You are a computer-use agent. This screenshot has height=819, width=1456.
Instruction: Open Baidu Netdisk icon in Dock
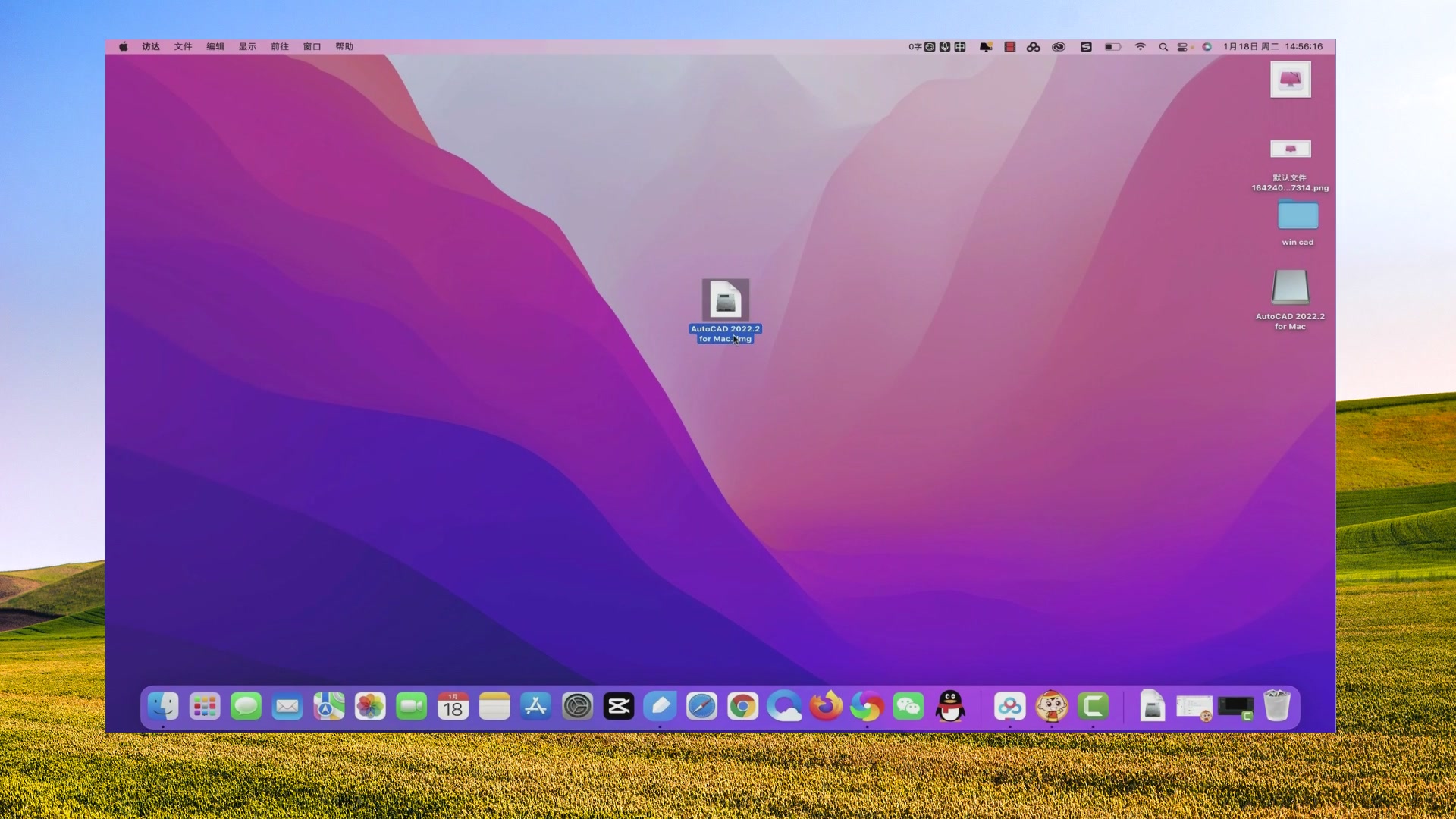(1010, 707)
